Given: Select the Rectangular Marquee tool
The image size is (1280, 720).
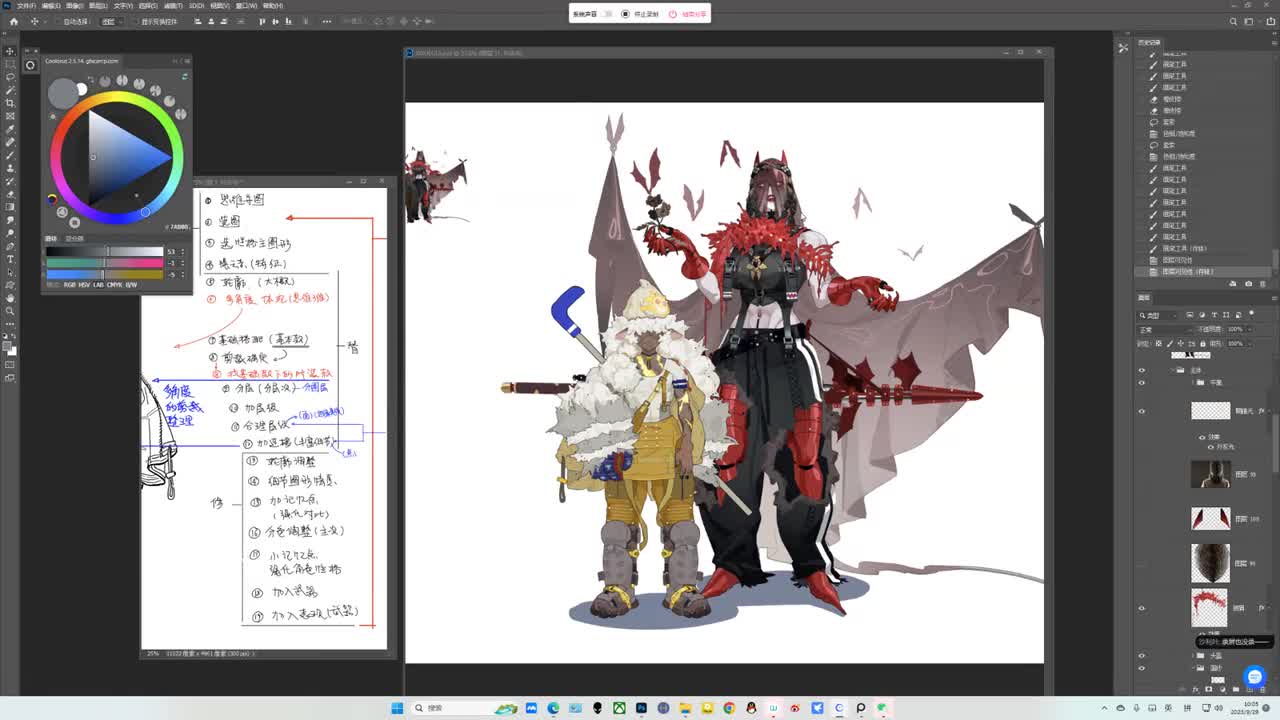Looking at the screenshot, I should coord(10,64).
